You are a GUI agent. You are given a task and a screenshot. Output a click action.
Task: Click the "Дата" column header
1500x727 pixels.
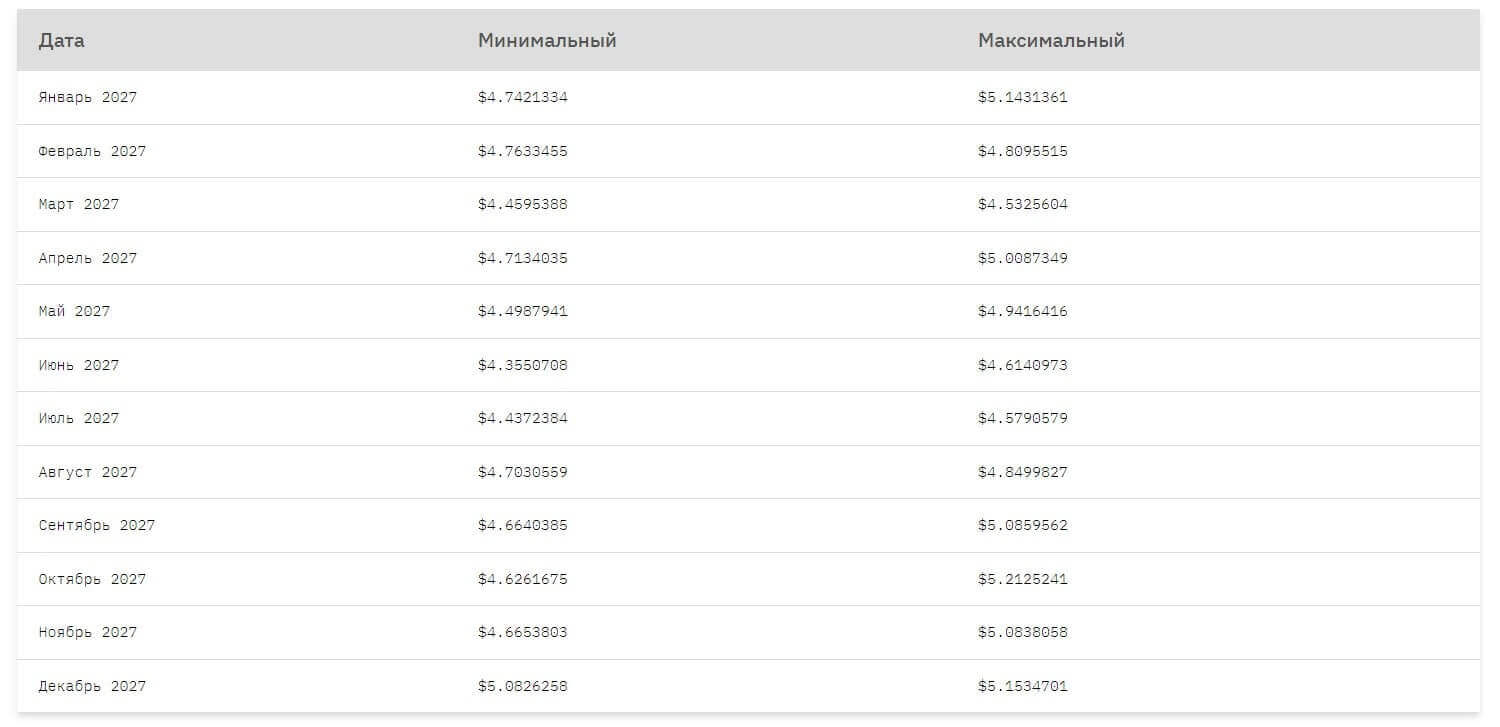coord(61,41)
